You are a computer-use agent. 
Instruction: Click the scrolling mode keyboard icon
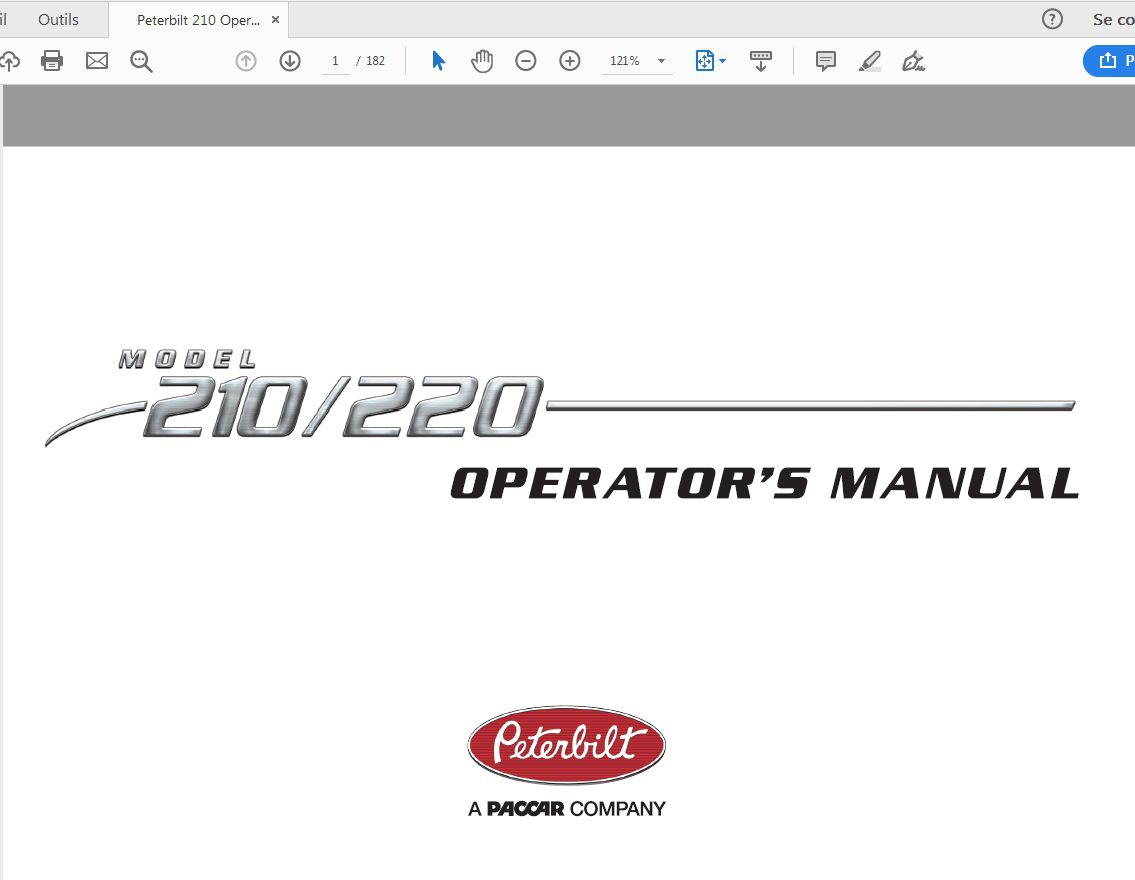[x=761, y=61]
